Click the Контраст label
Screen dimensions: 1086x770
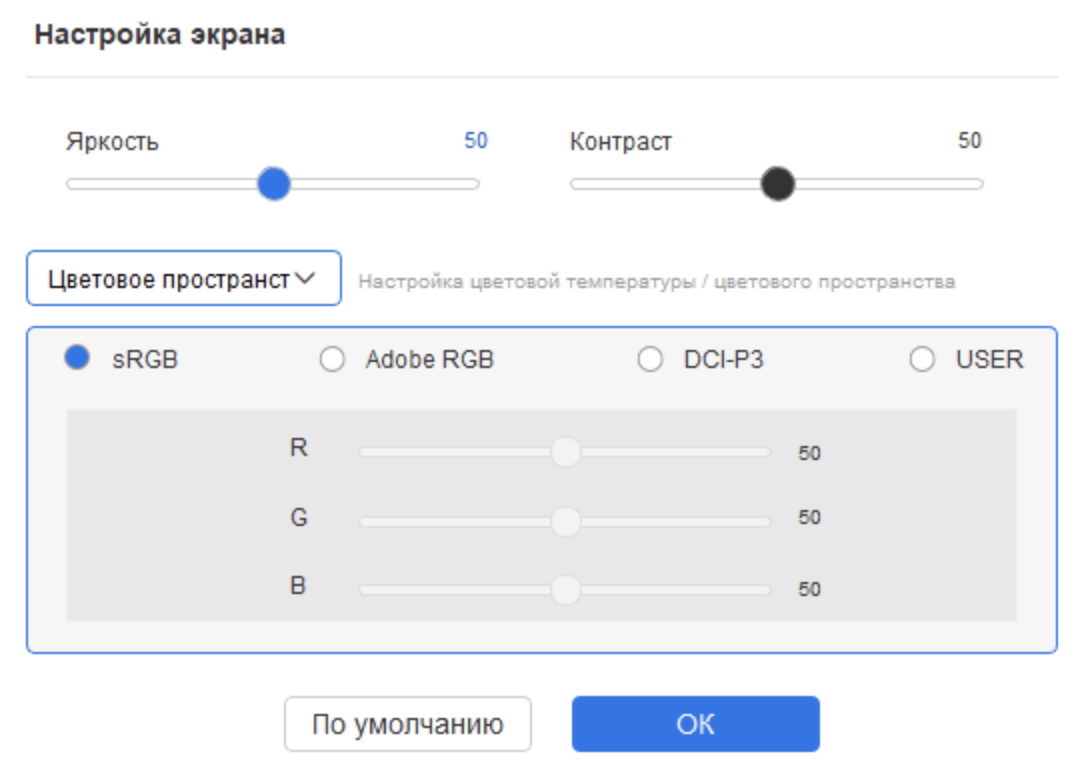621,141
